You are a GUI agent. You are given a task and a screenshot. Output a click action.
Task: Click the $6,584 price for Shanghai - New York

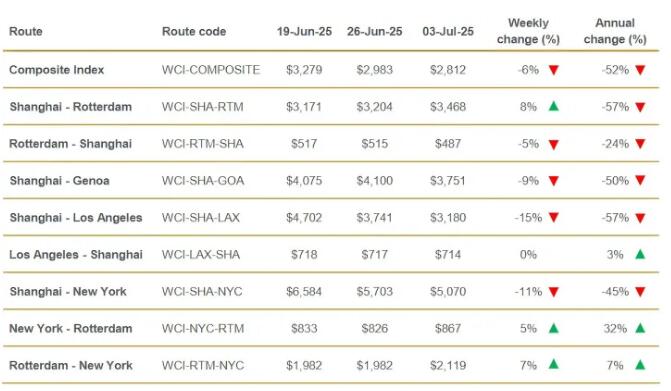click(304, 292)
